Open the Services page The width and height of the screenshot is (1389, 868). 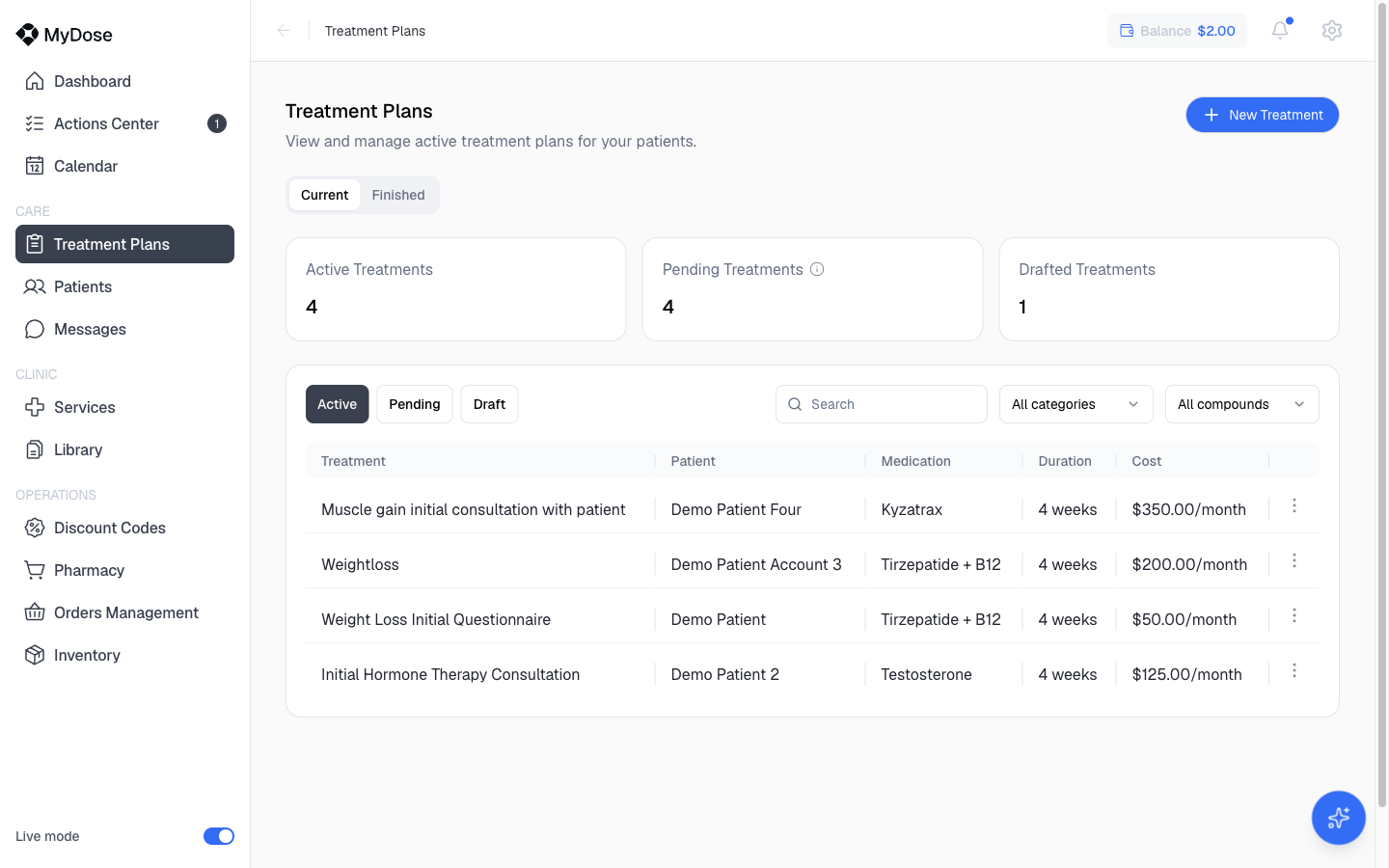pyautogui.click(x=124, y=407)
